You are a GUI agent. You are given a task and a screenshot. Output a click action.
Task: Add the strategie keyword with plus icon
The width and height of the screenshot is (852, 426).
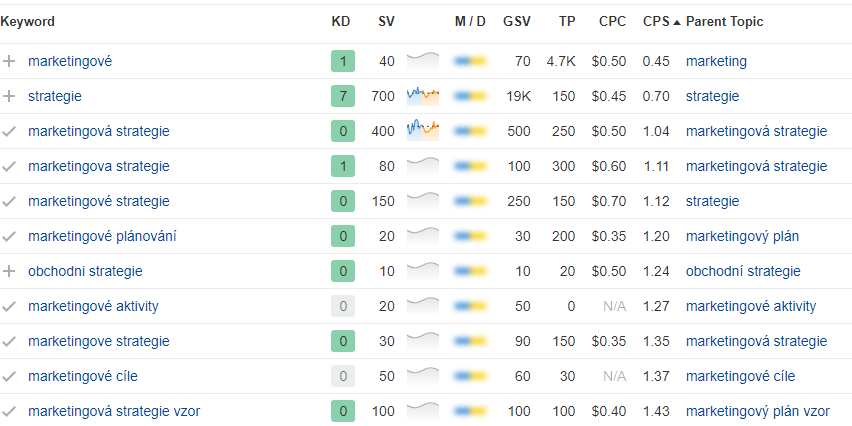tap(10, 97)
